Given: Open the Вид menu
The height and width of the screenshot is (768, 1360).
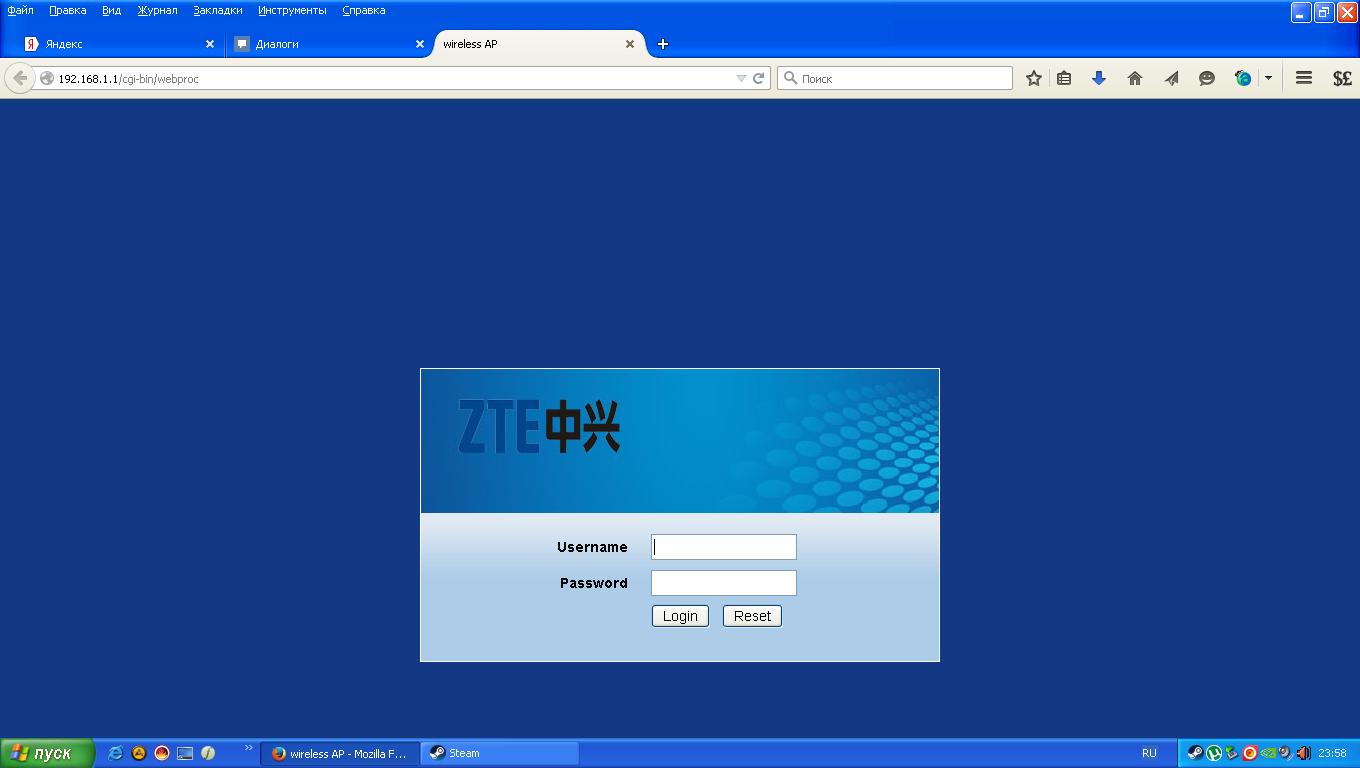Looking at the screenshot, I should tap(111, 10).
